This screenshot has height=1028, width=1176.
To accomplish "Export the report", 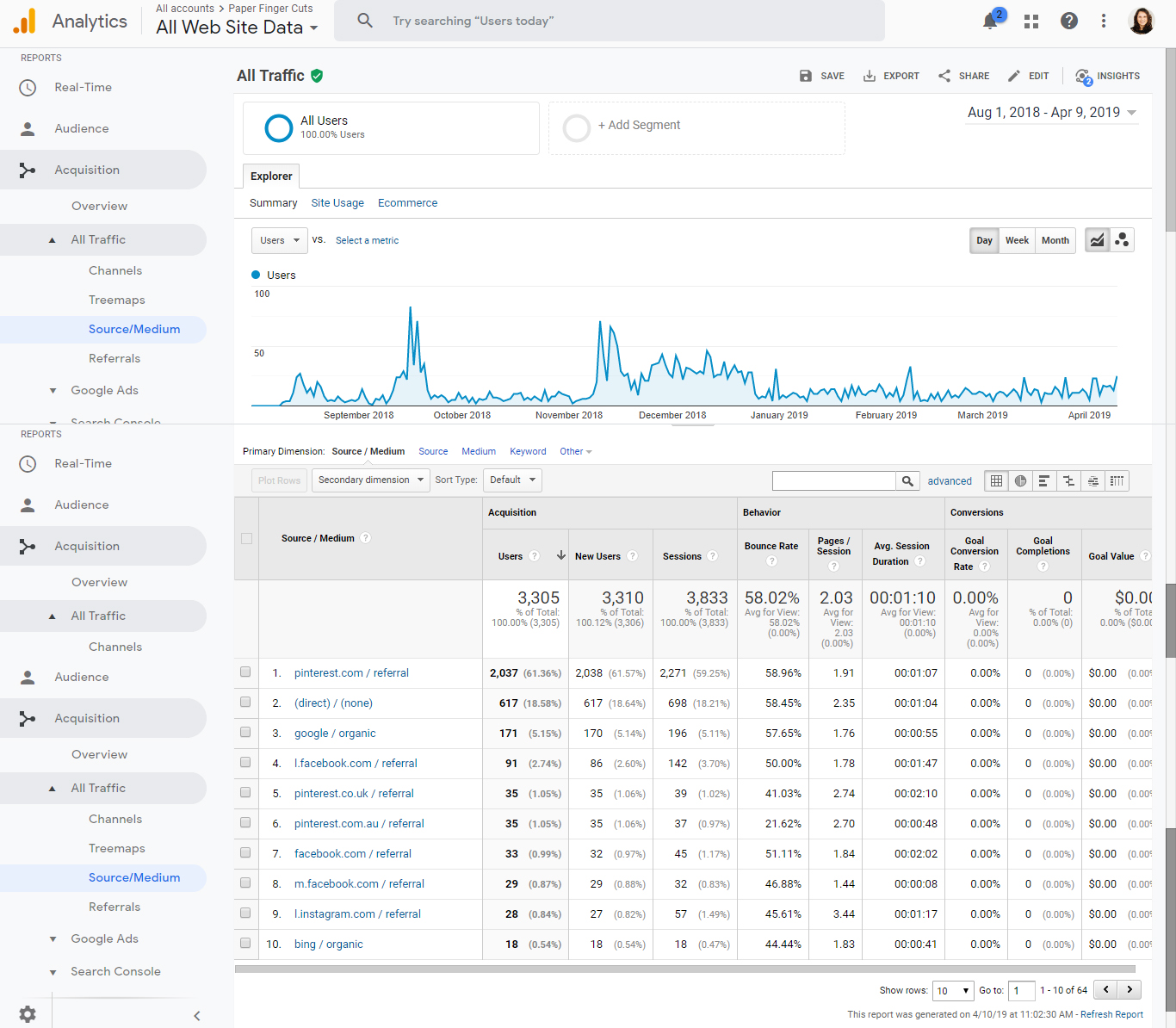I will 891,76.
